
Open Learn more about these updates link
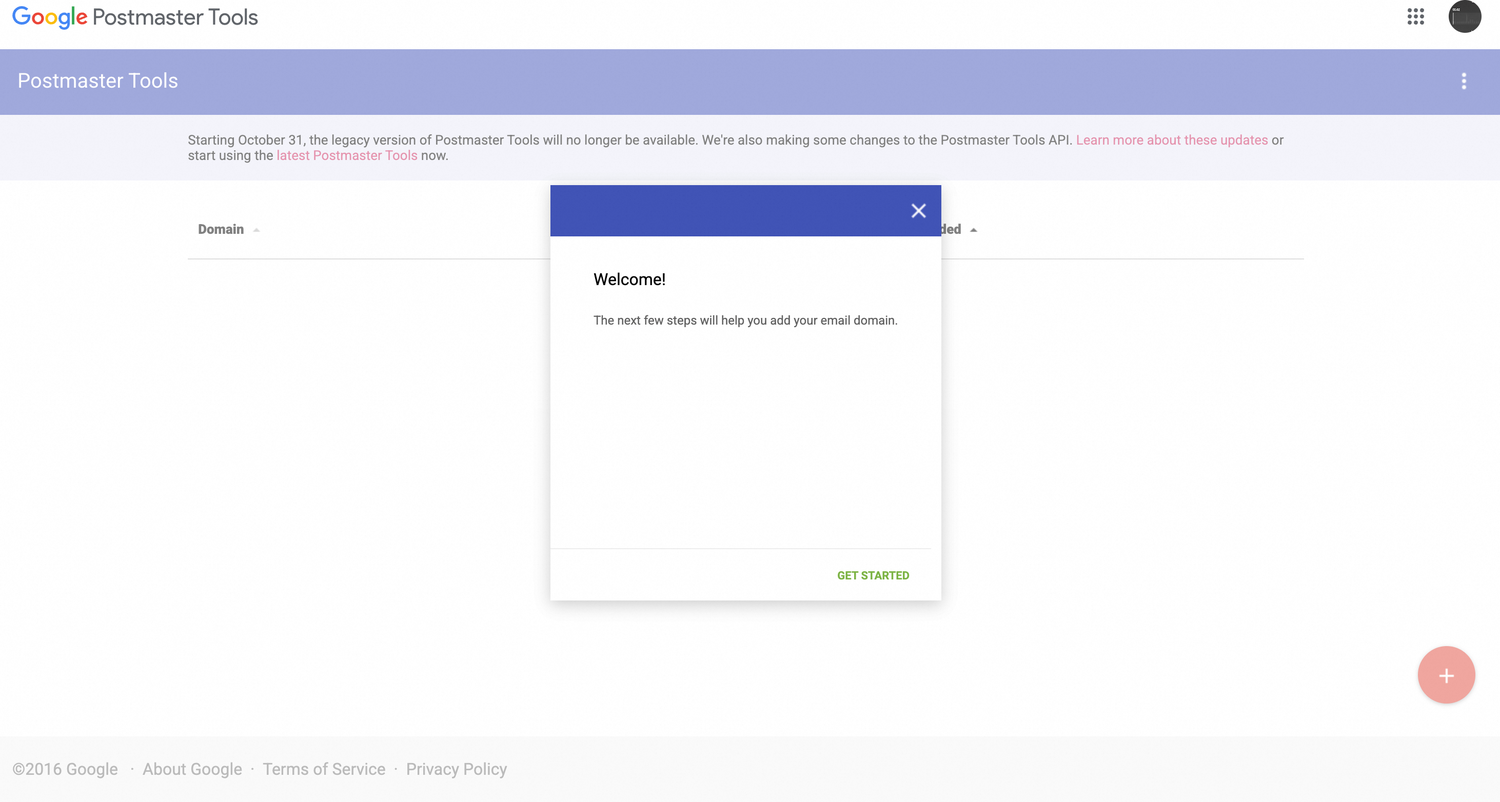click(1172, 140)
